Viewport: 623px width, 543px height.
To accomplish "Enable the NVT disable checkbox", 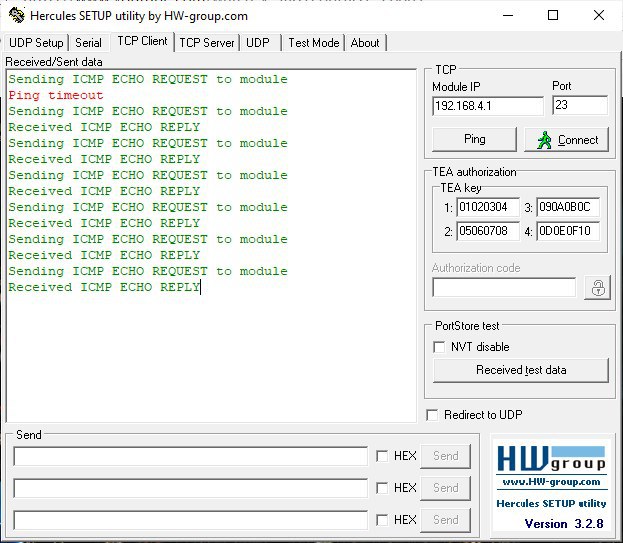I will pos(439,347).
